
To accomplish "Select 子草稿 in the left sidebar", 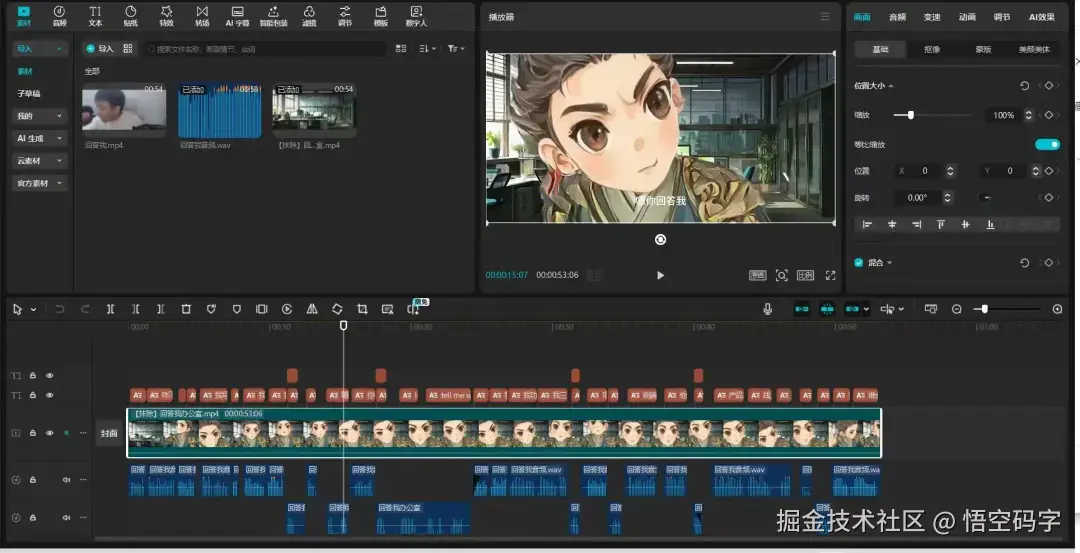I will 29,94.
